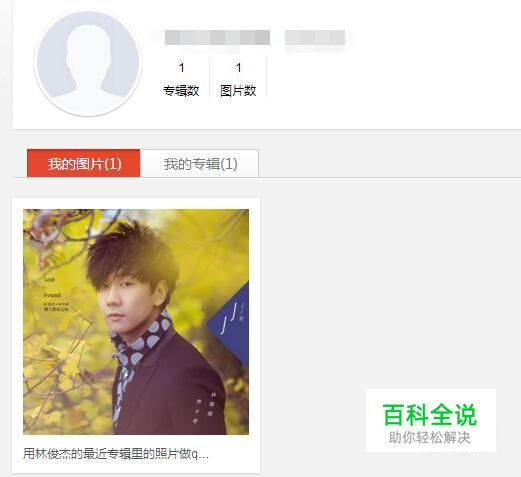Select the number above 图片数
521x477 pixels.
[238, 68]
